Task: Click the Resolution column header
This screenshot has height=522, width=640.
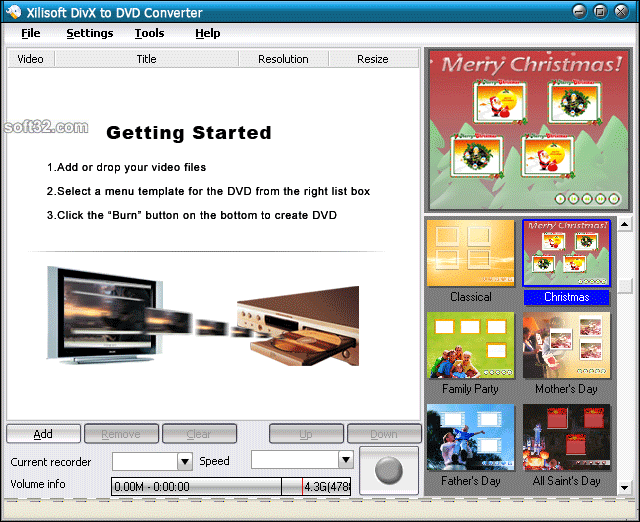Action: 283,59
